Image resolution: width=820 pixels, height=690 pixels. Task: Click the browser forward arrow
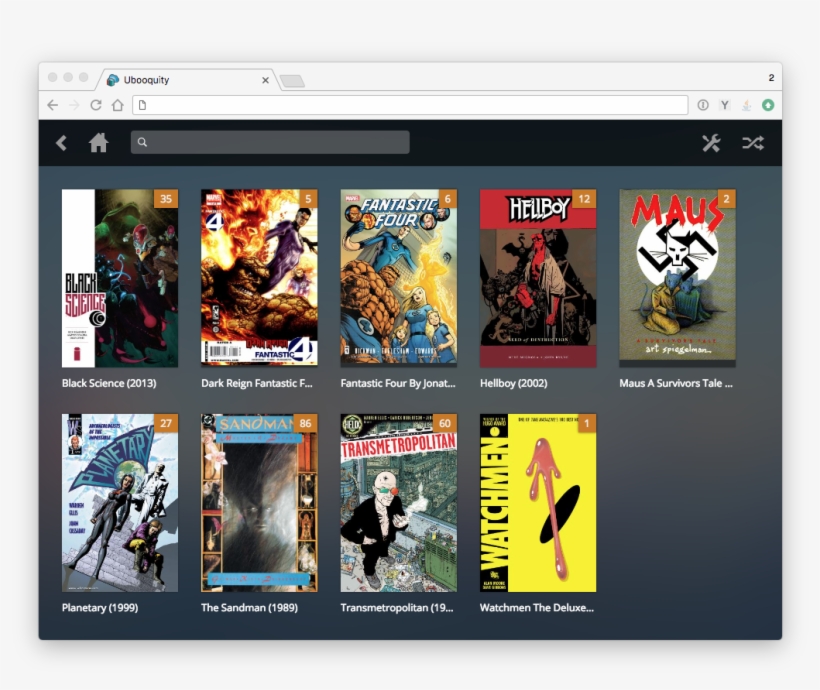[x=73, y=103]
